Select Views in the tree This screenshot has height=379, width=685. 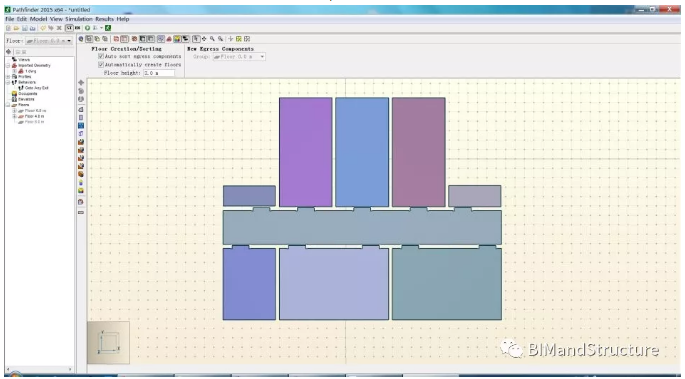click(x=24, y=60)
